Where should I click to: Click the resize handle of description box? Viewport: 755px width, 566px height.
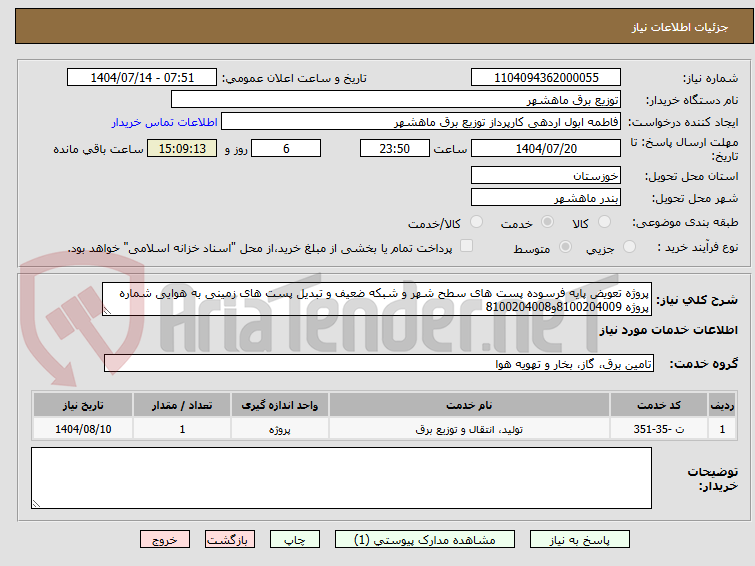(x=107, y=311)
